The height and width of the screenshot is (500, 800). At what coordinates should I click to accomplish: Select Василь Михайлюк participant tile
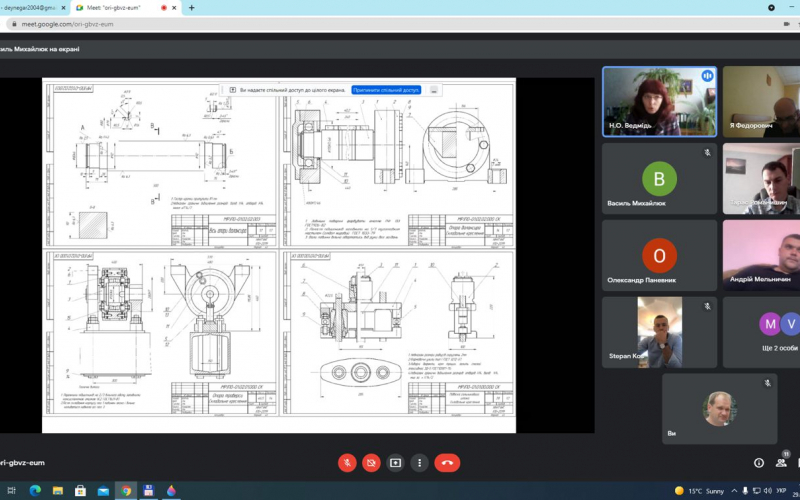coord(660,179)
